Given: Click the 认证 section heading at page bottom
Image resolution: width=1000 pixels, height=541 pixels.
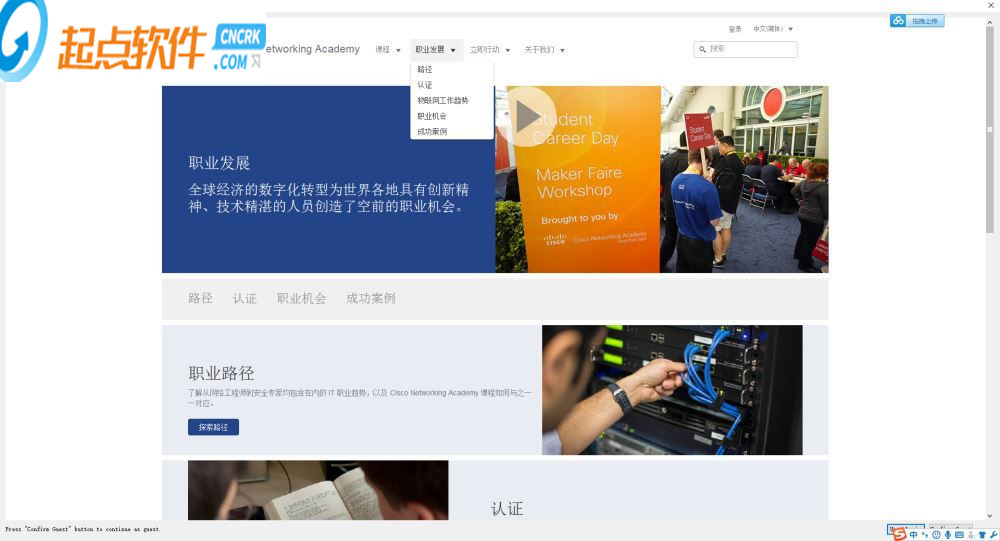Looking at the screenshot, I should [507, 508].
